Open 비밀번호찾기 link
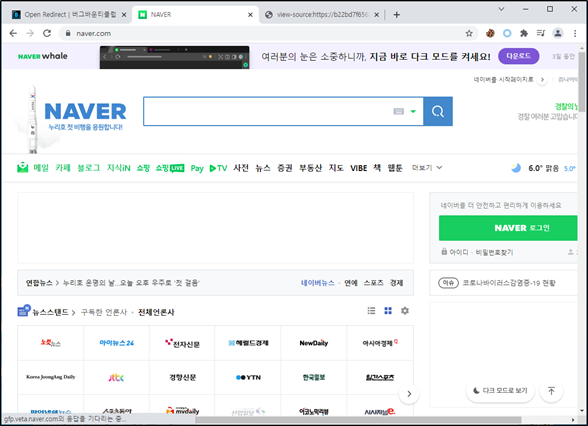Image resolution: width=588 pixels, height=426 pixels. [x=494, y=252]
